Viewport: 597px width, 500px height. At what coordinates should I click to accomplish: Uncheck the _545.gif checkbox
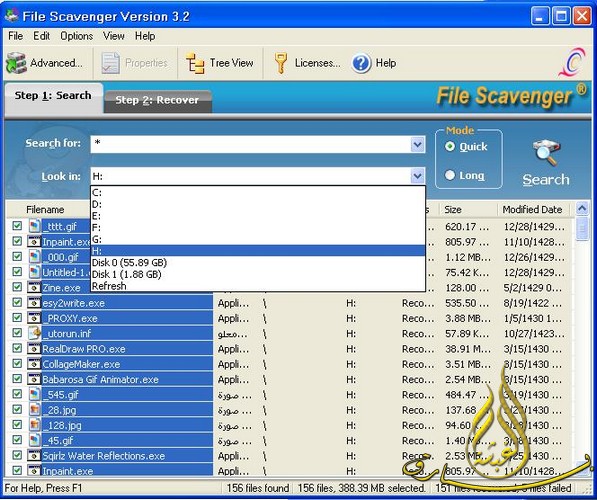17,394
